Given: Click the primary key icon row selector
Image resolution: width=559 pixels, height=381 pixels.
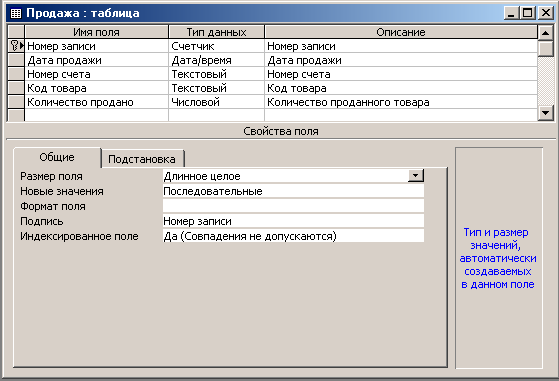Looking at the screenshot, I should [16, 46].
